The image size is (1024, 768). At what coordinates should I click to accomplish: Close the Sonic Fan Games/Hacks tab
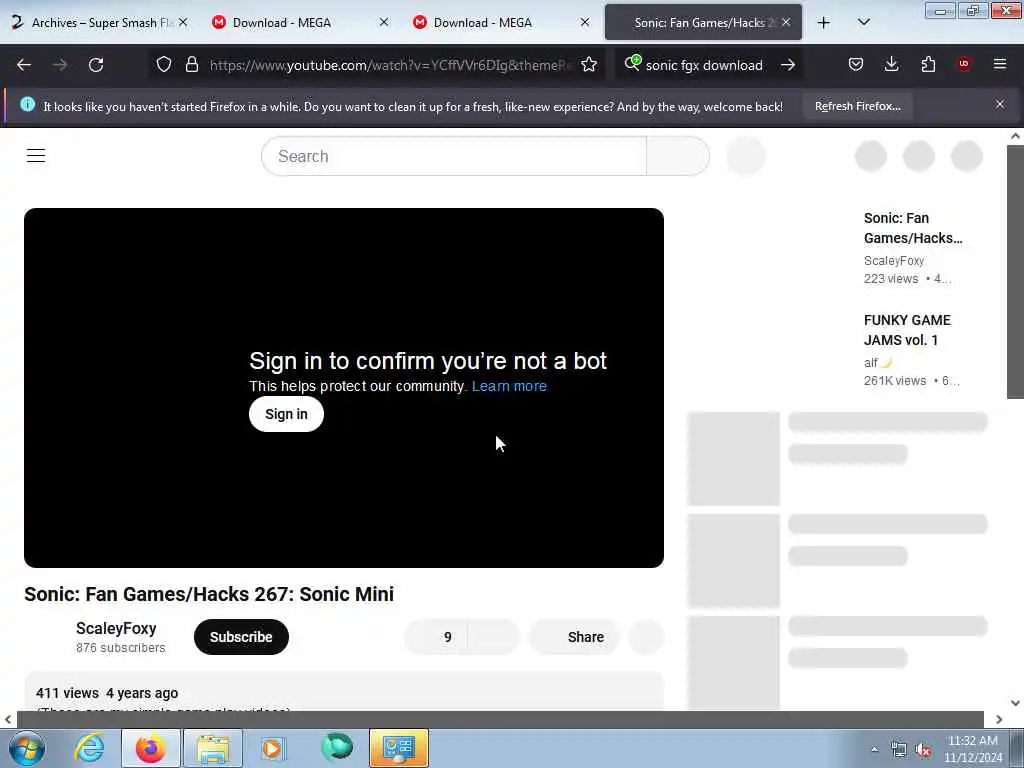(786, 22)
